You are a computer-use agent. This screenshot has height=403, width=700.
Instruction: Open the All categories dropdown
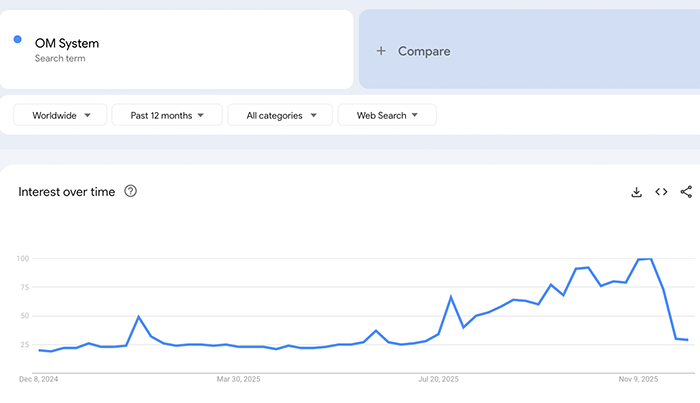pyautogui.click(x=280, y=116)
